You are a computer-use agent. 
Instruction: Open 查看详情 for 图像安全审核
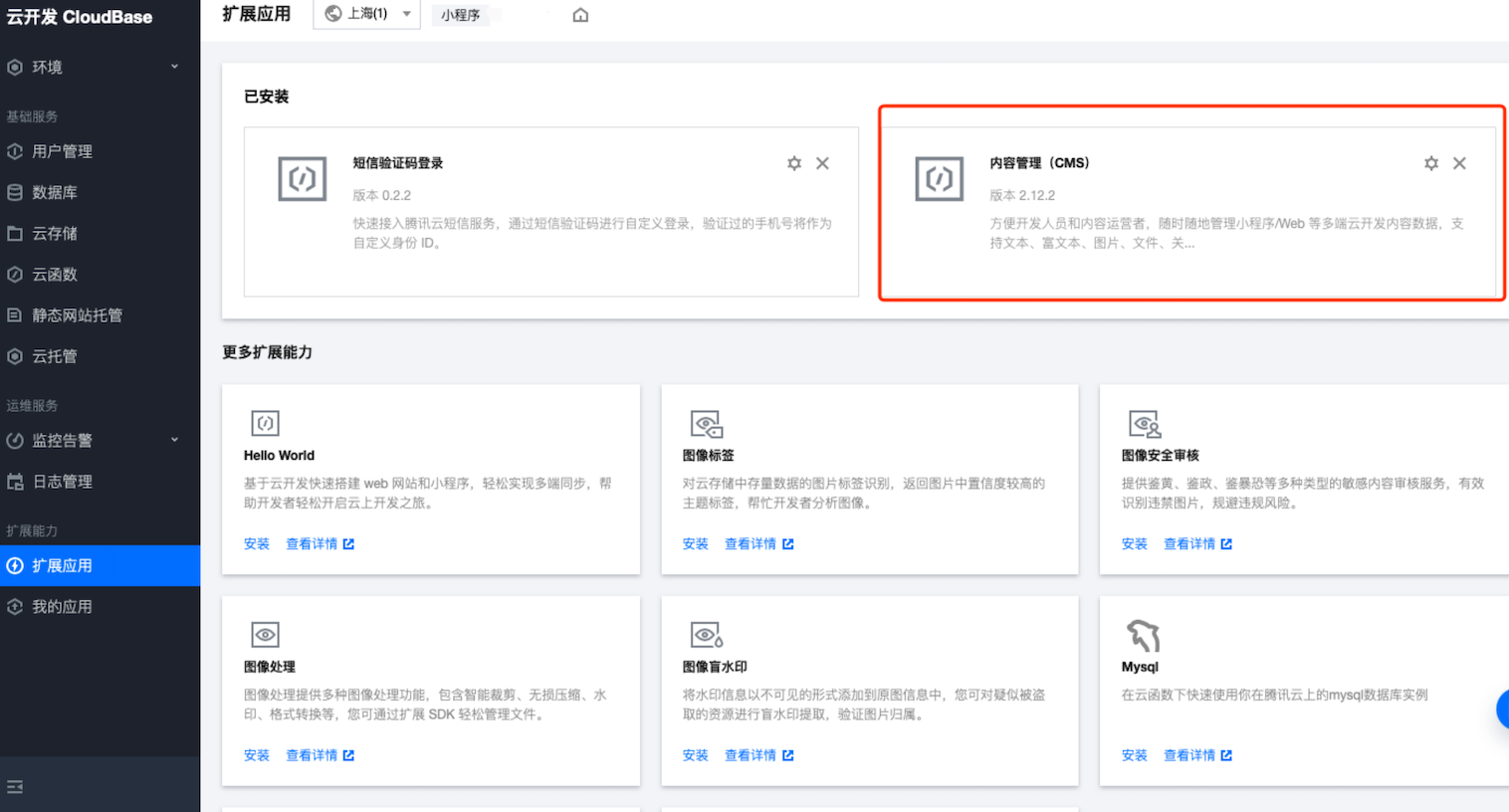[x=1198, y=544]
